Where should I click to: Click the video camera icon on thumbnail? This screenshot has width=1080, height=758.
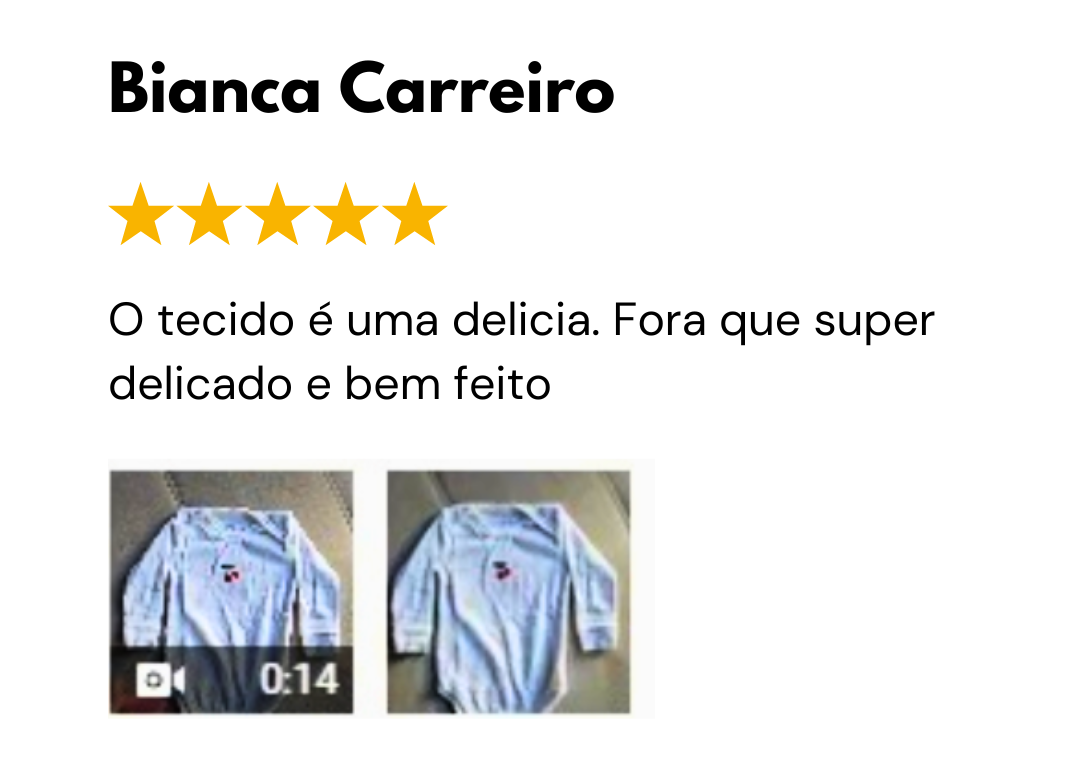tap(160, 680)
